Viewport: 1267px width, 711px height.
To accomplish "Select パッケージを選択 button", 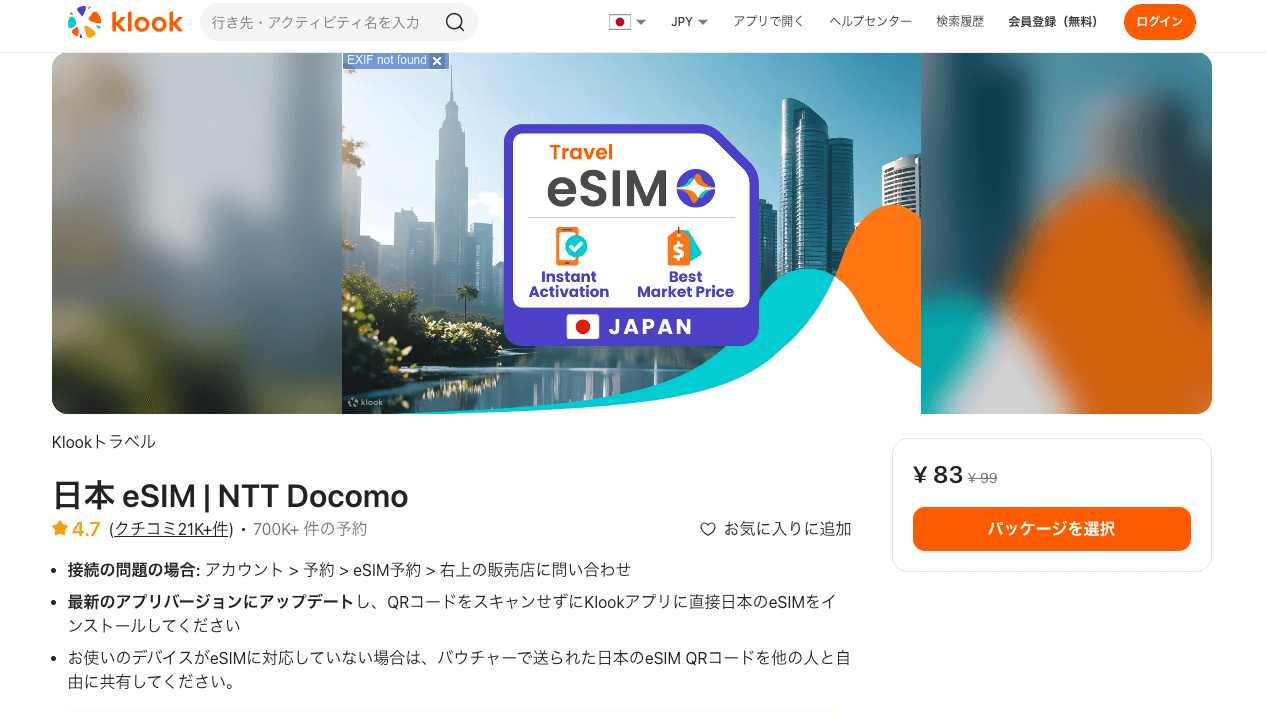I will 1052,529.
